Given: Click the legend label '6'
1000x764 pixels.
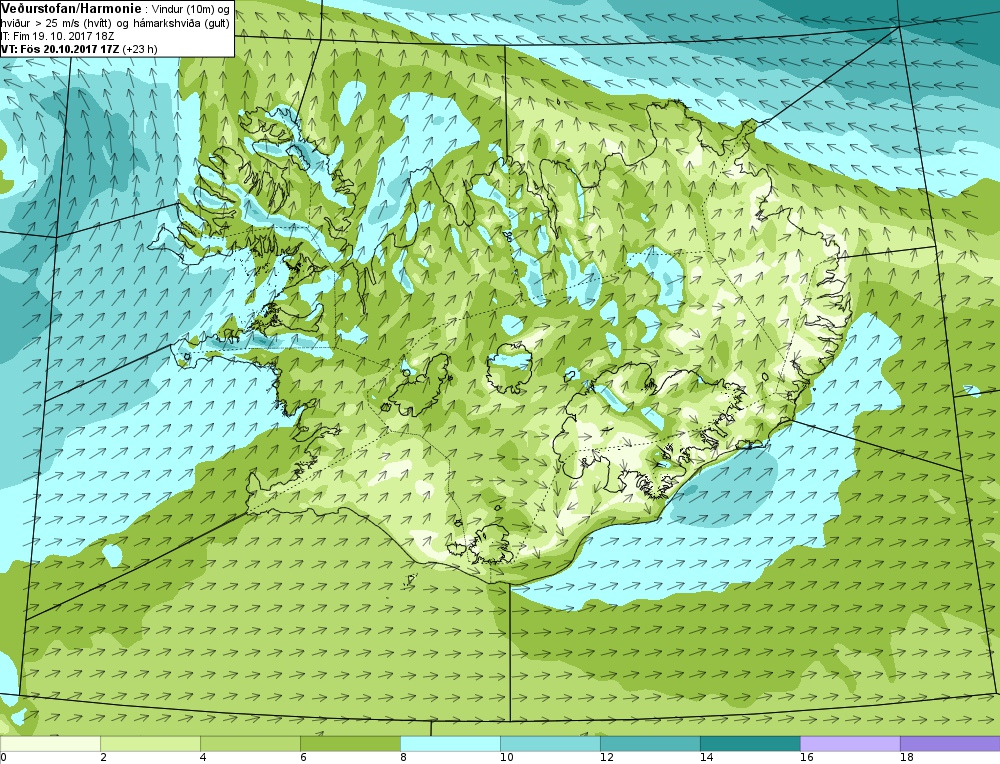Looking at the screenshot, I should (x=303, y=758).
